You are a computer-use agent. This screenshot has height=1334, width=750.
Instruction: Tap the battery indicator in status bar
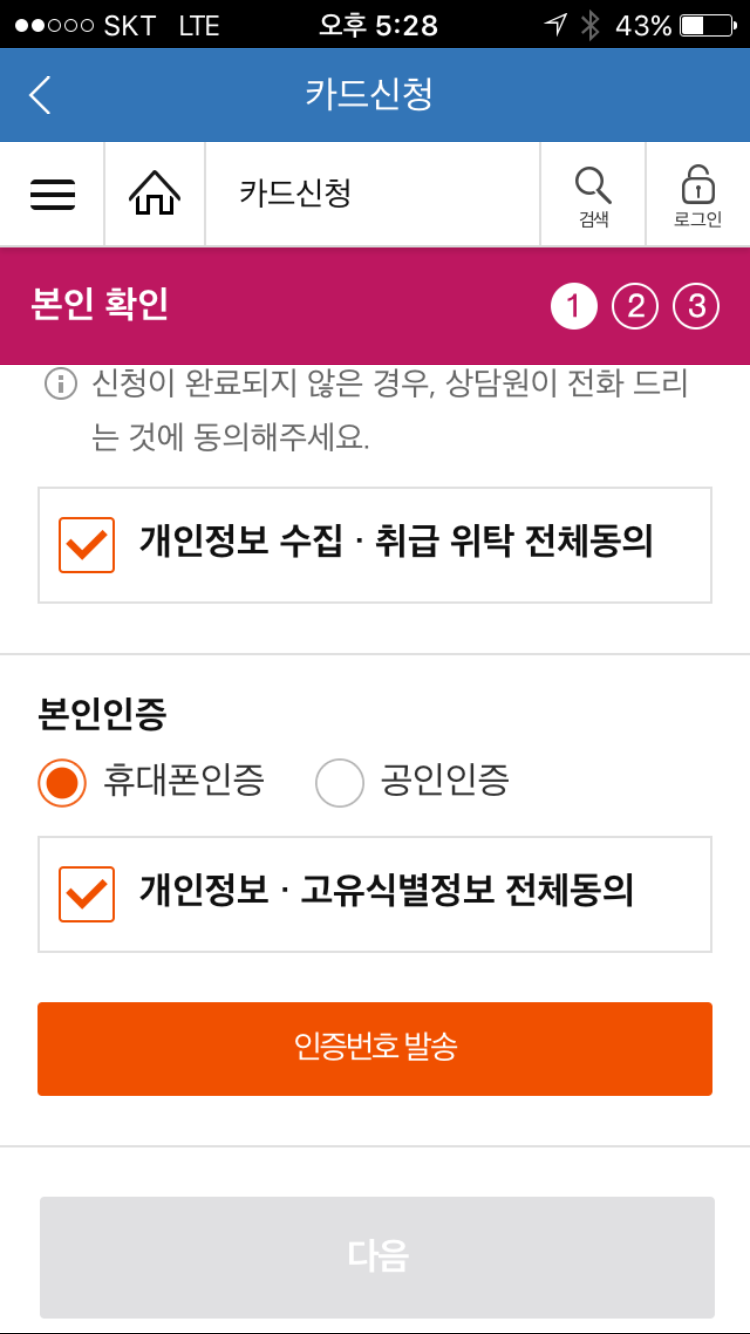[x=705, y=26]
